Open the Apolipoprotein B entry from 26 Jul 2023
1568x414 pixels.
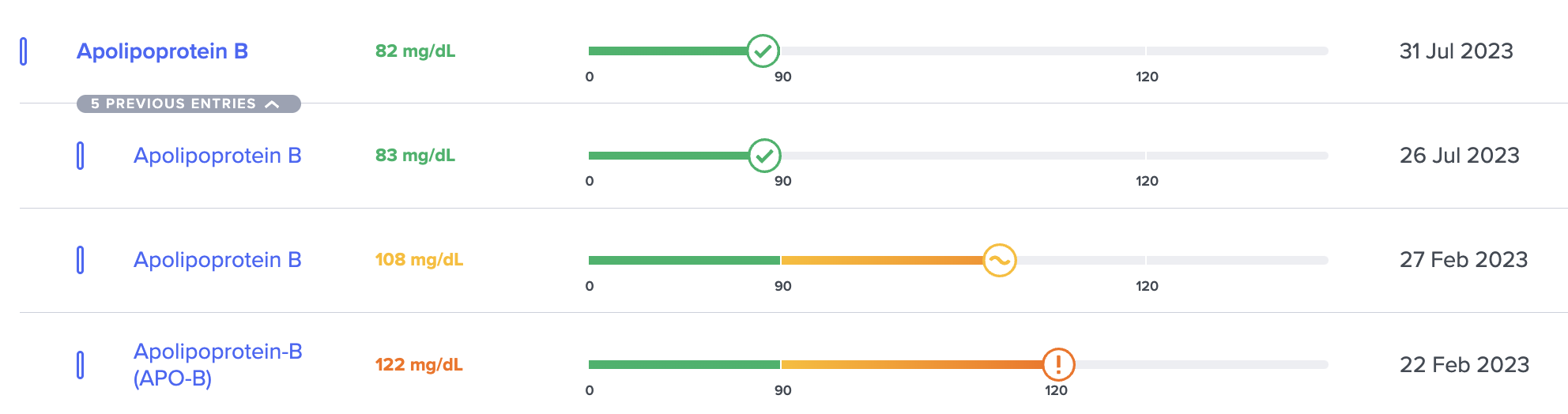tap(217, 156)
